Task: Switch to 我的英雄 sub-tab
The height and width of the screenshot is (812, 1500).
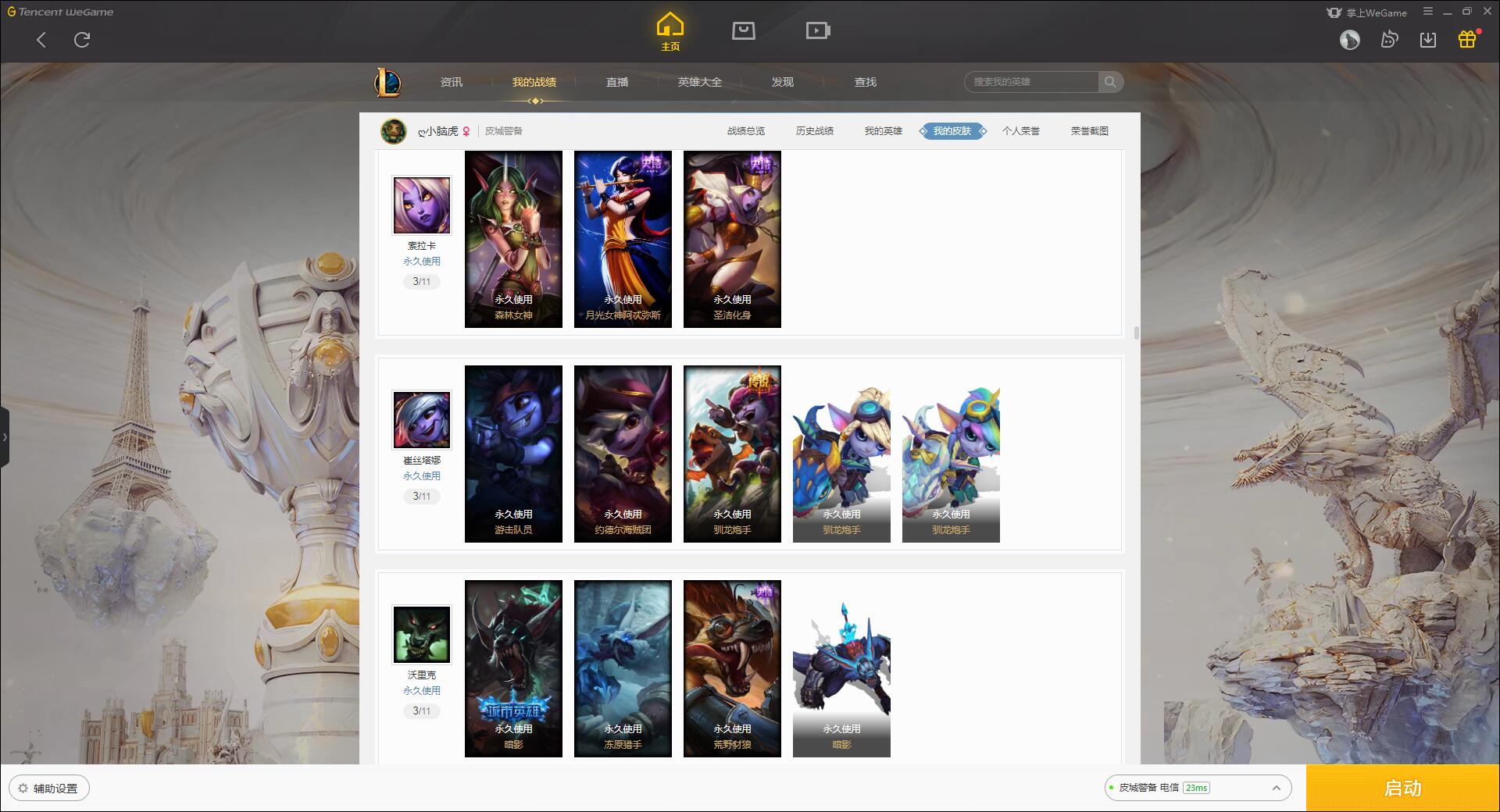Action: pyautogui.click(x=884, y=131)
